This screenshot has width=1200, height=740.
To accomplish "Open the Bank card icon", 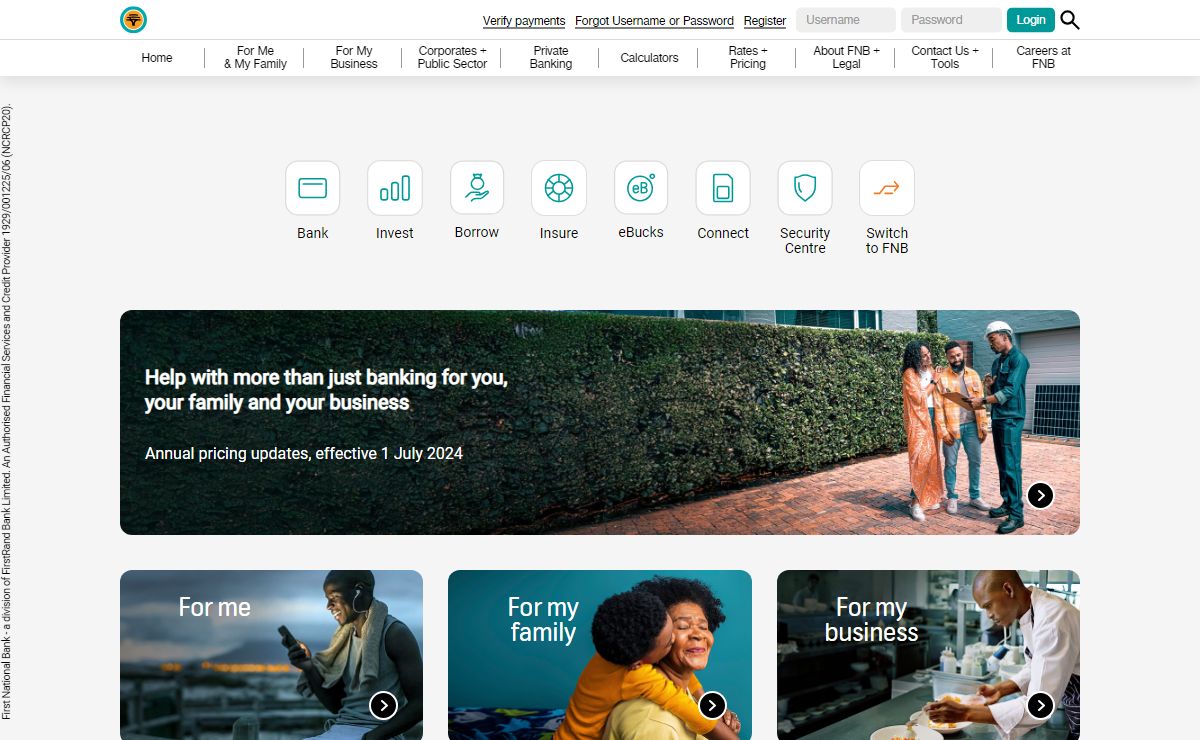I will click(x=313, y=188).
